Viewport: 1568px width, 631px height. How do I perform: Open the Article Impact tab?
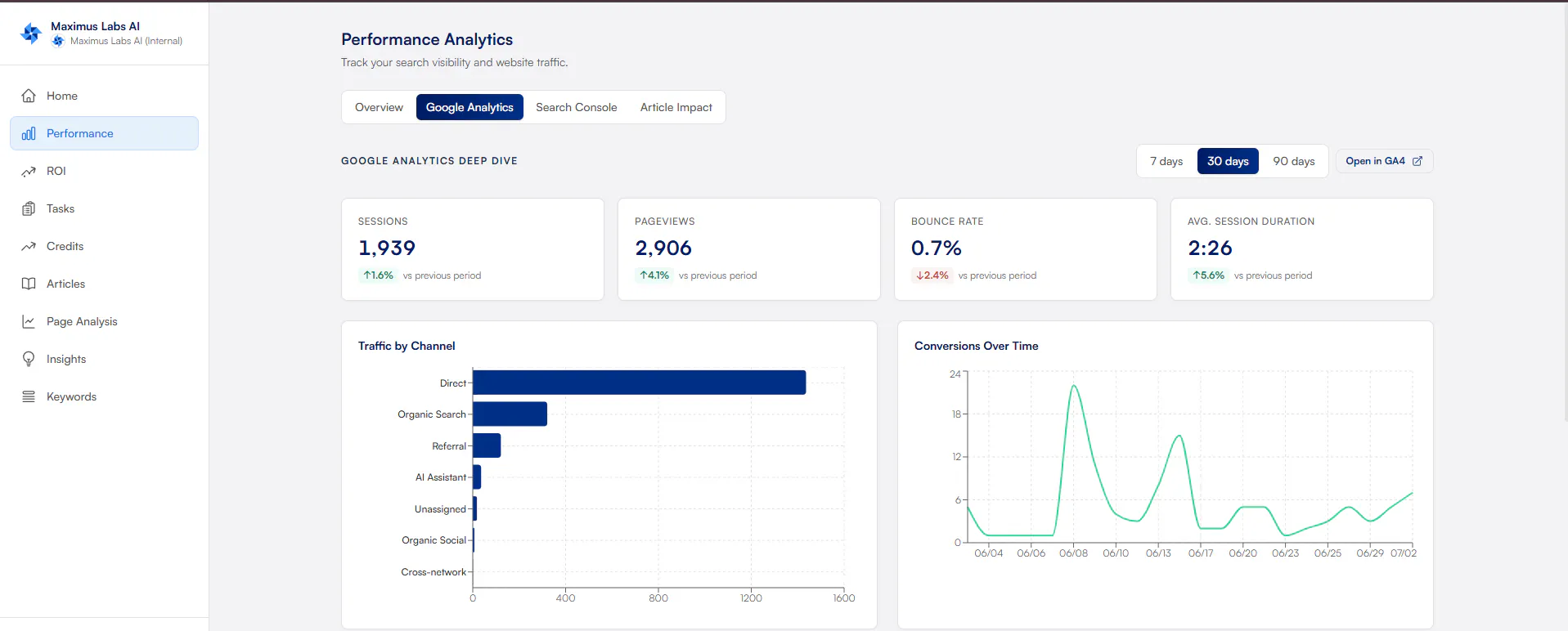point(676,107)
